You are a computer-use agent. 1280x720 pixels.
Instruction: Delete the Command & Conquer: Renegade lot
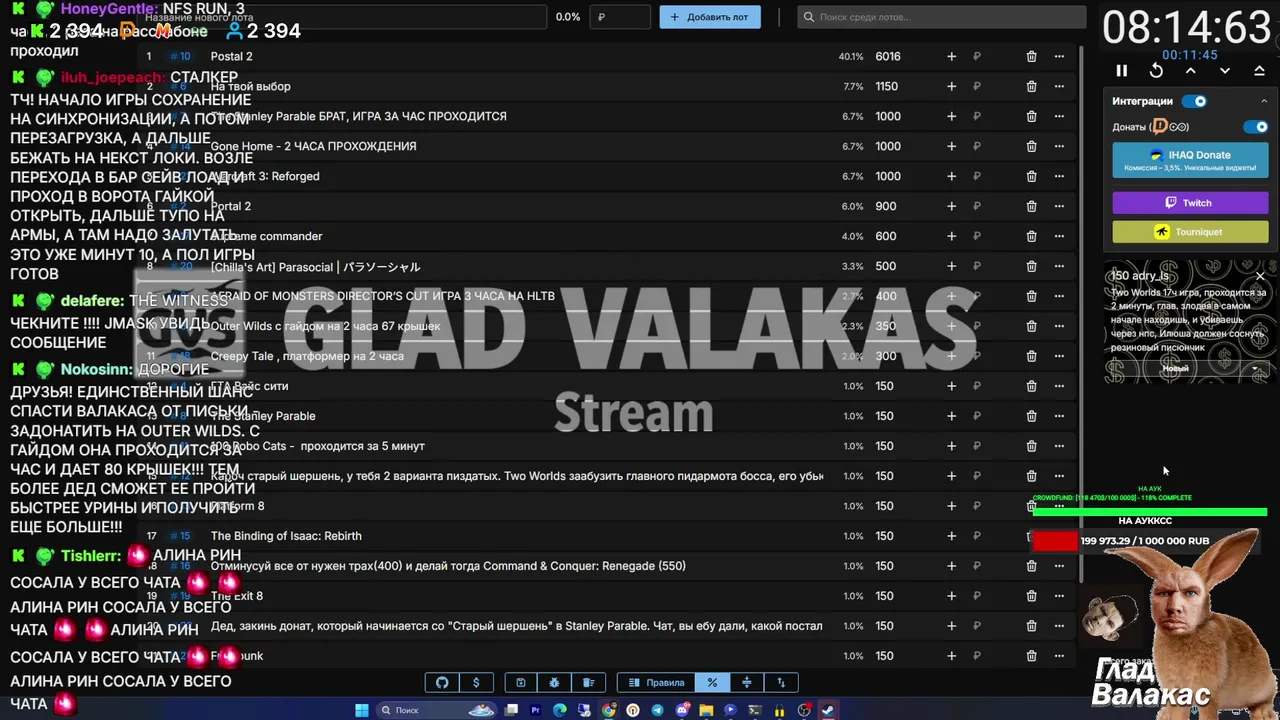1031,566
